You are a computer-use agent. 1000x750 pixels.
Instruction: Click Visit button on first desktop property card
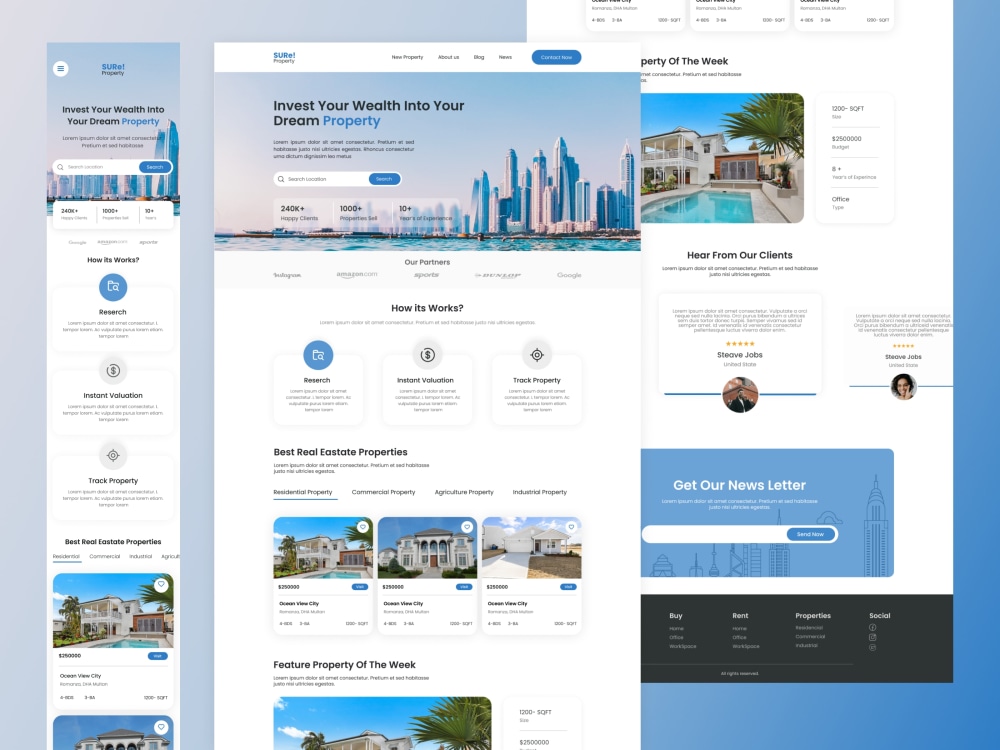(360, 587)
